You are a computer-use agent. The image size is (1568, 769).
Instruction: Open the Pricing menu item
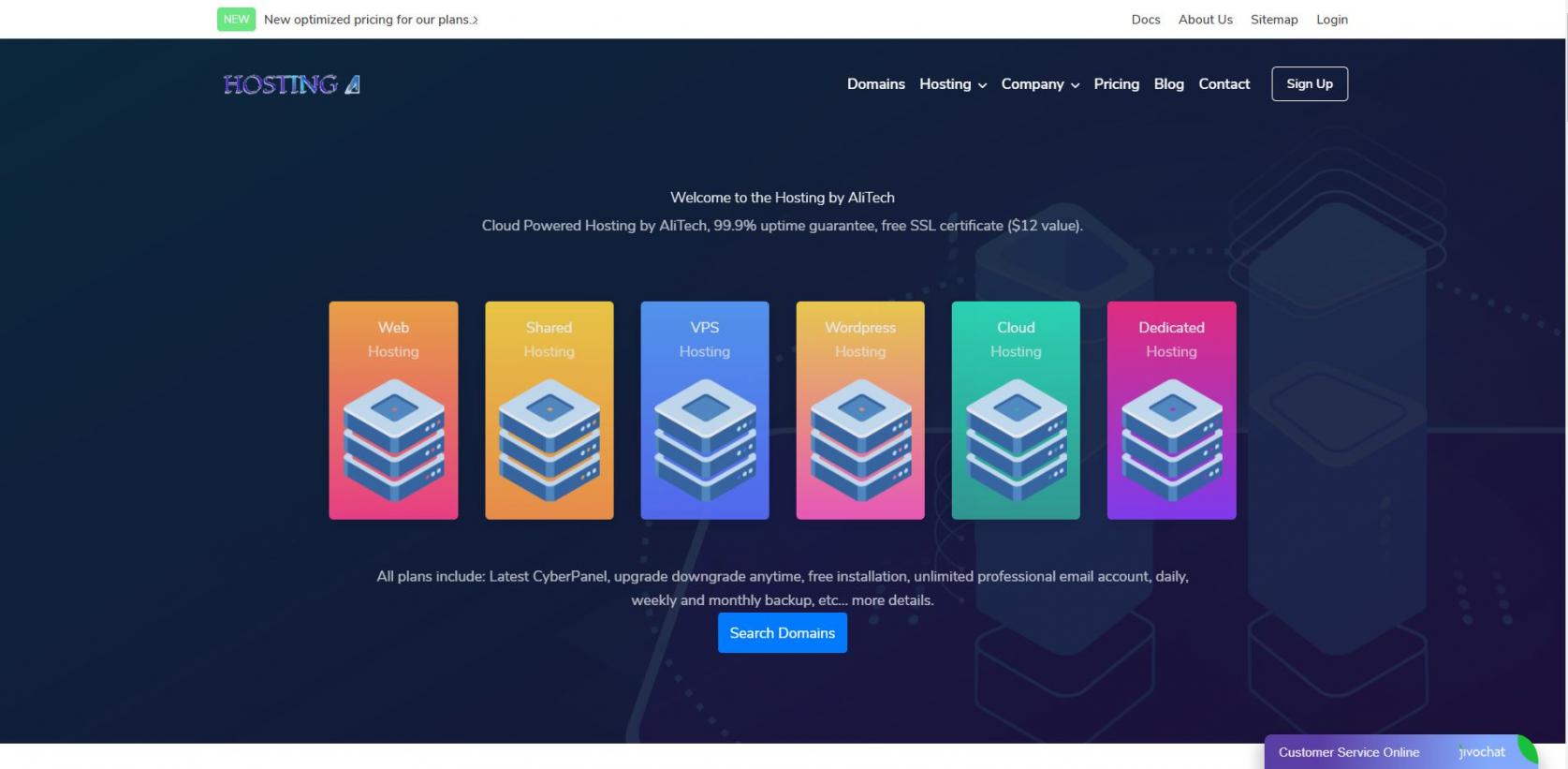[x=1116, y=84]
